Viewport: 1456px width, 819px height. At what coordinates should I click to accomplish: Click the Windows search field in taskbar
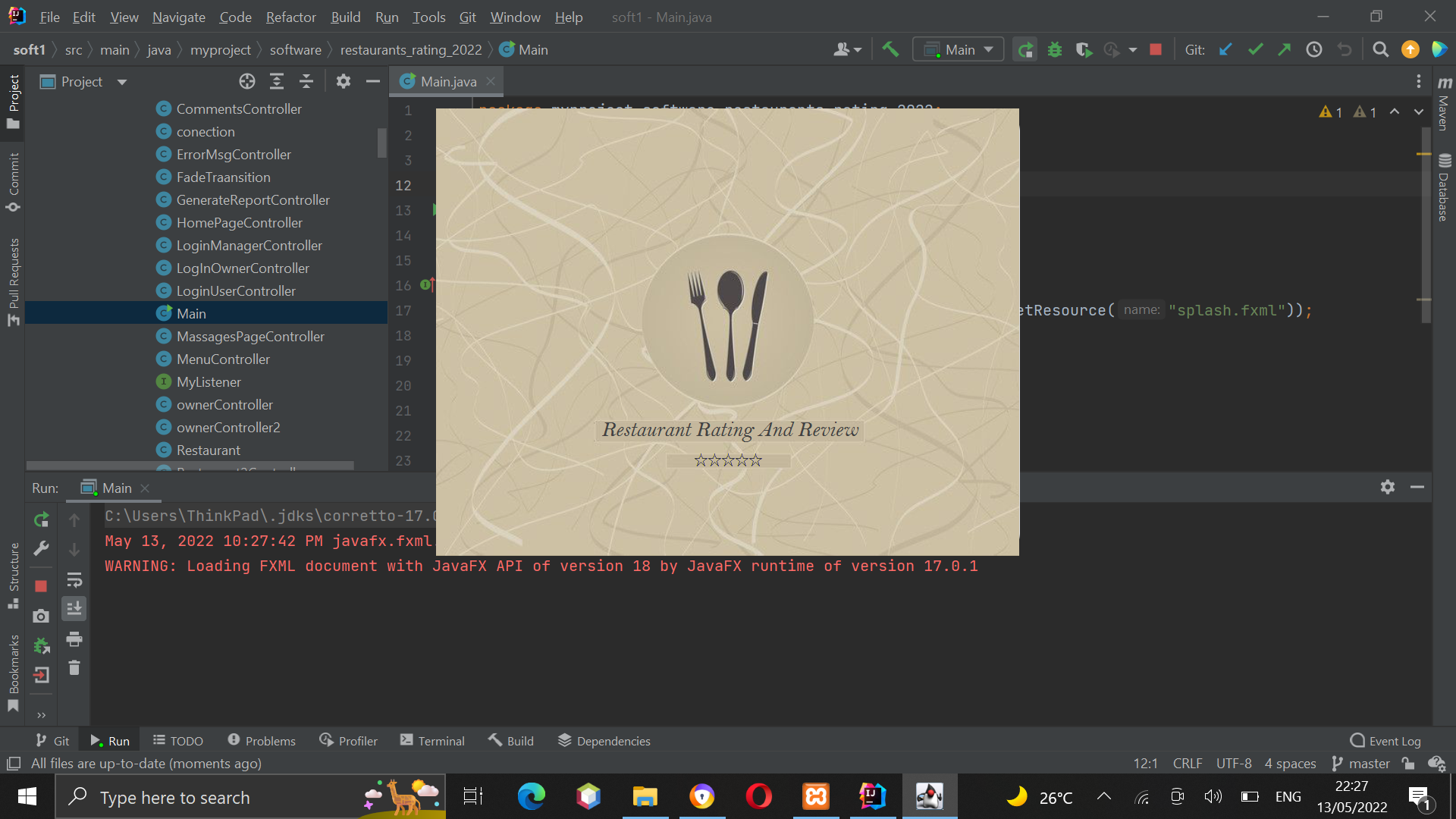click(x=227, y=797)
